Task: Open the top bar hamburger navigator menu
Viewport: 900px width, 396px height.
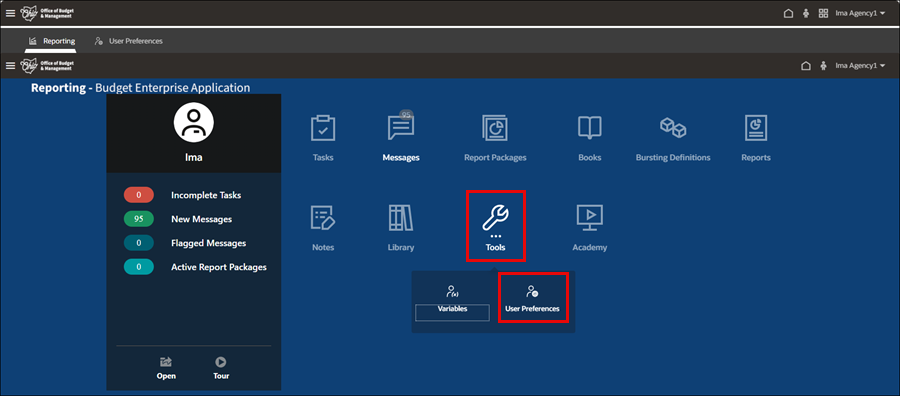Action: click(x=10, y=13)
